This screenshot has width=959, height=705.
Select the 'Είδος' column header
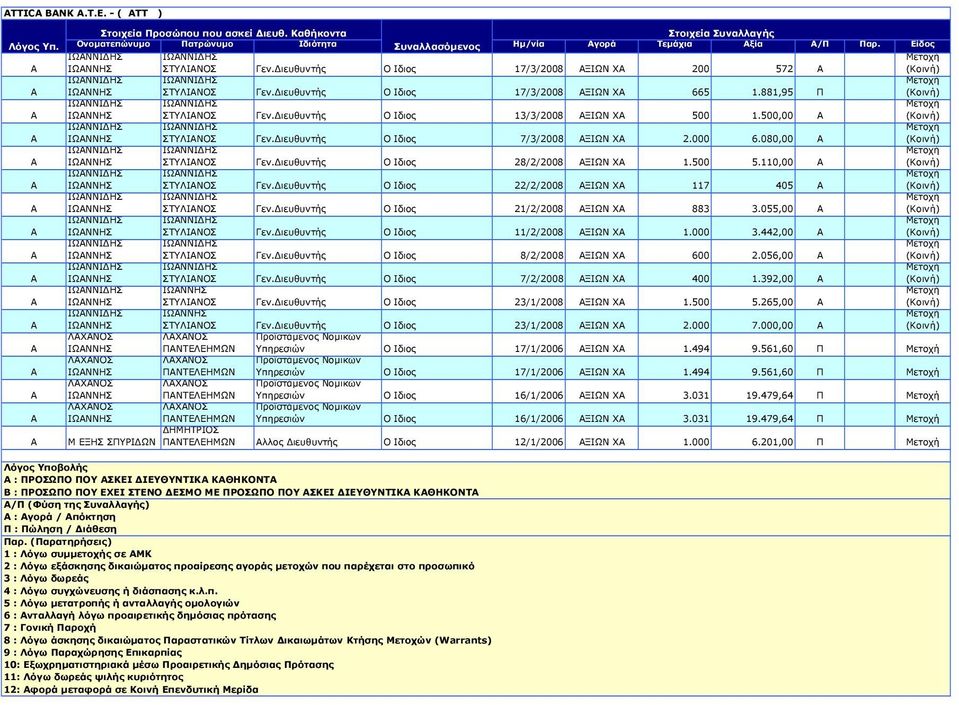click(922, 45)
